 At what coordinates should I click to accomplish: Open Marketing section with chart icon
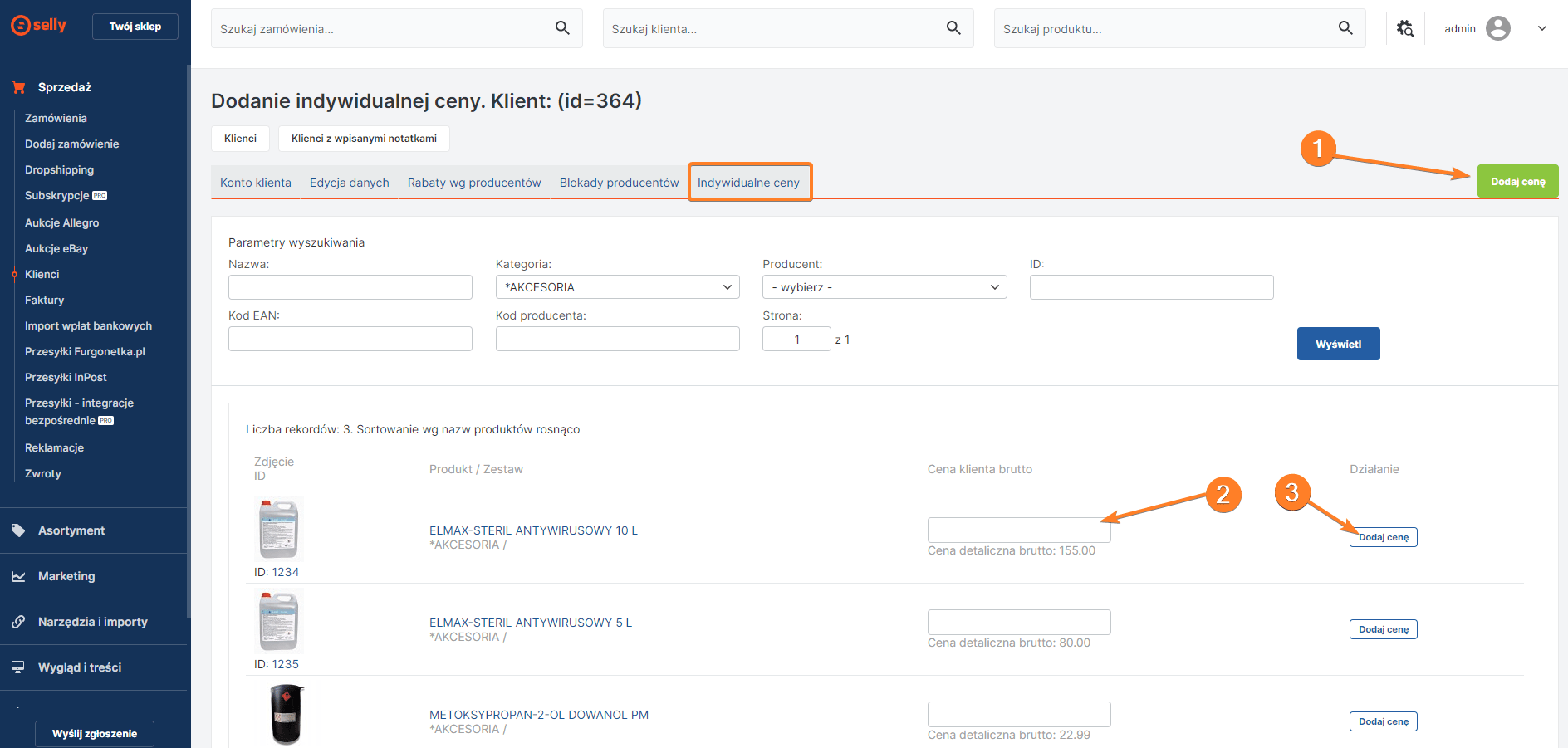(66, 576)
